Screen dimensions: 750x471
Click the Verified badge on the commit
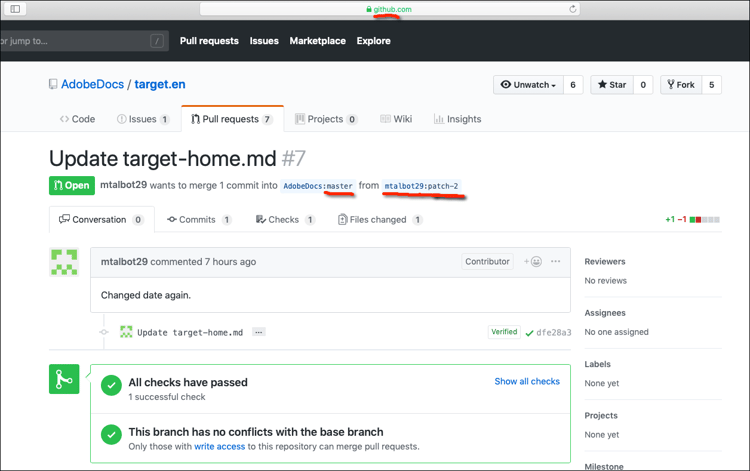[x=504, y=332]
